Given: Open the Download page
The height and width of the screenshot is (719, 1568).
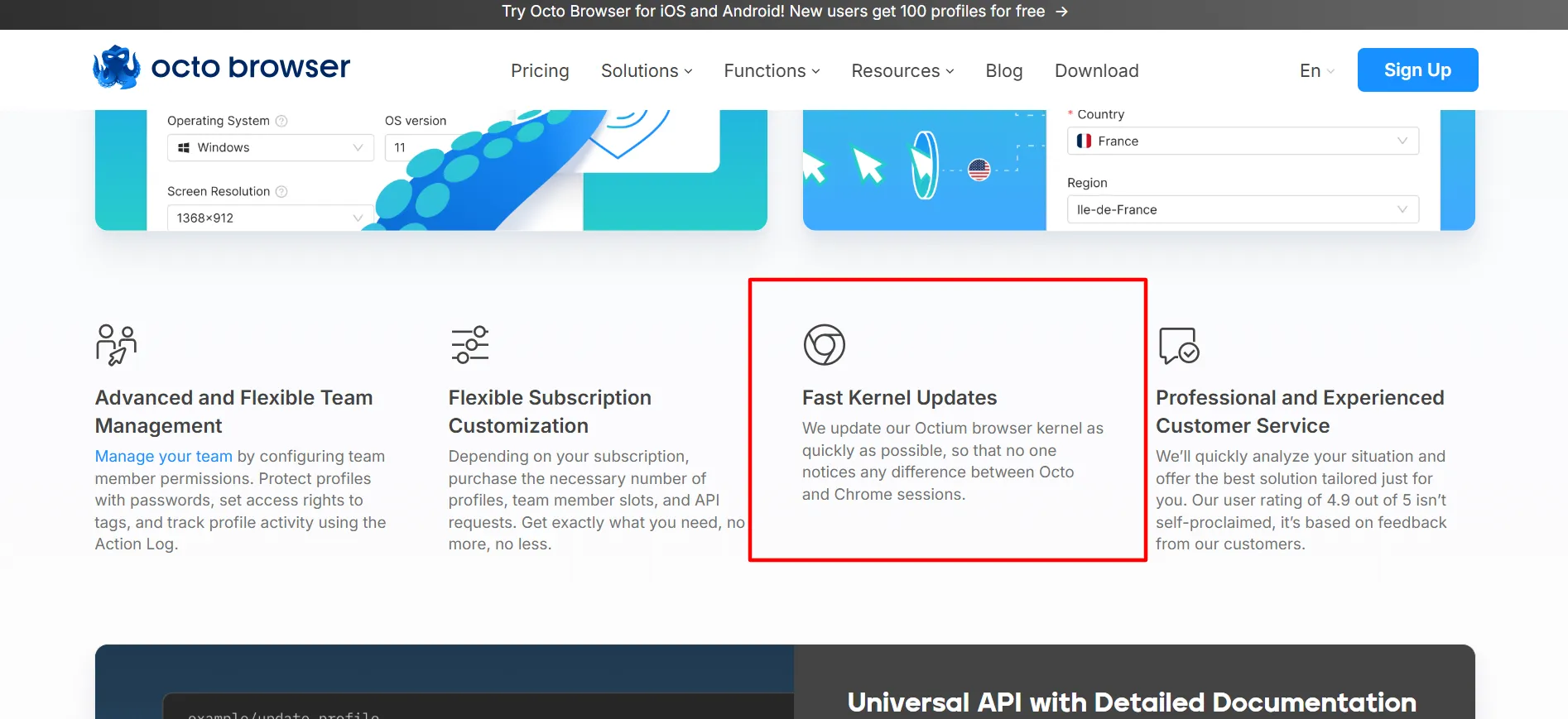Looking at the screenshot, I should point(1097,71).
